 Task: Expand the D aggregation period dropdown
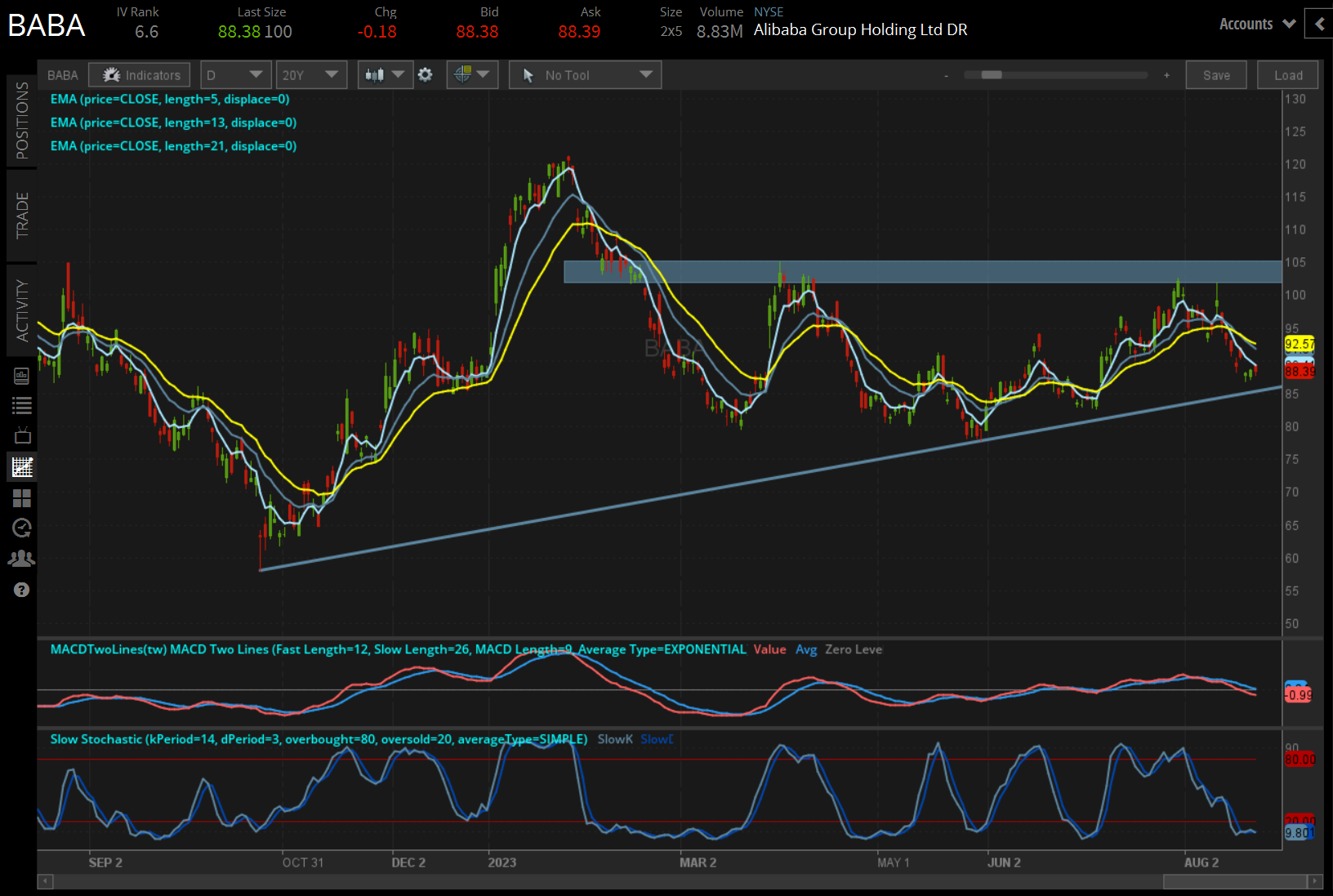click(x=235, y=75)
